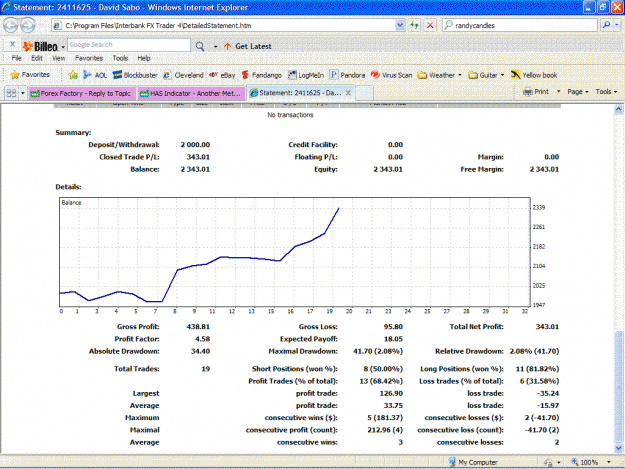Click the red Stop loading icon

click(x=430, y=26)
